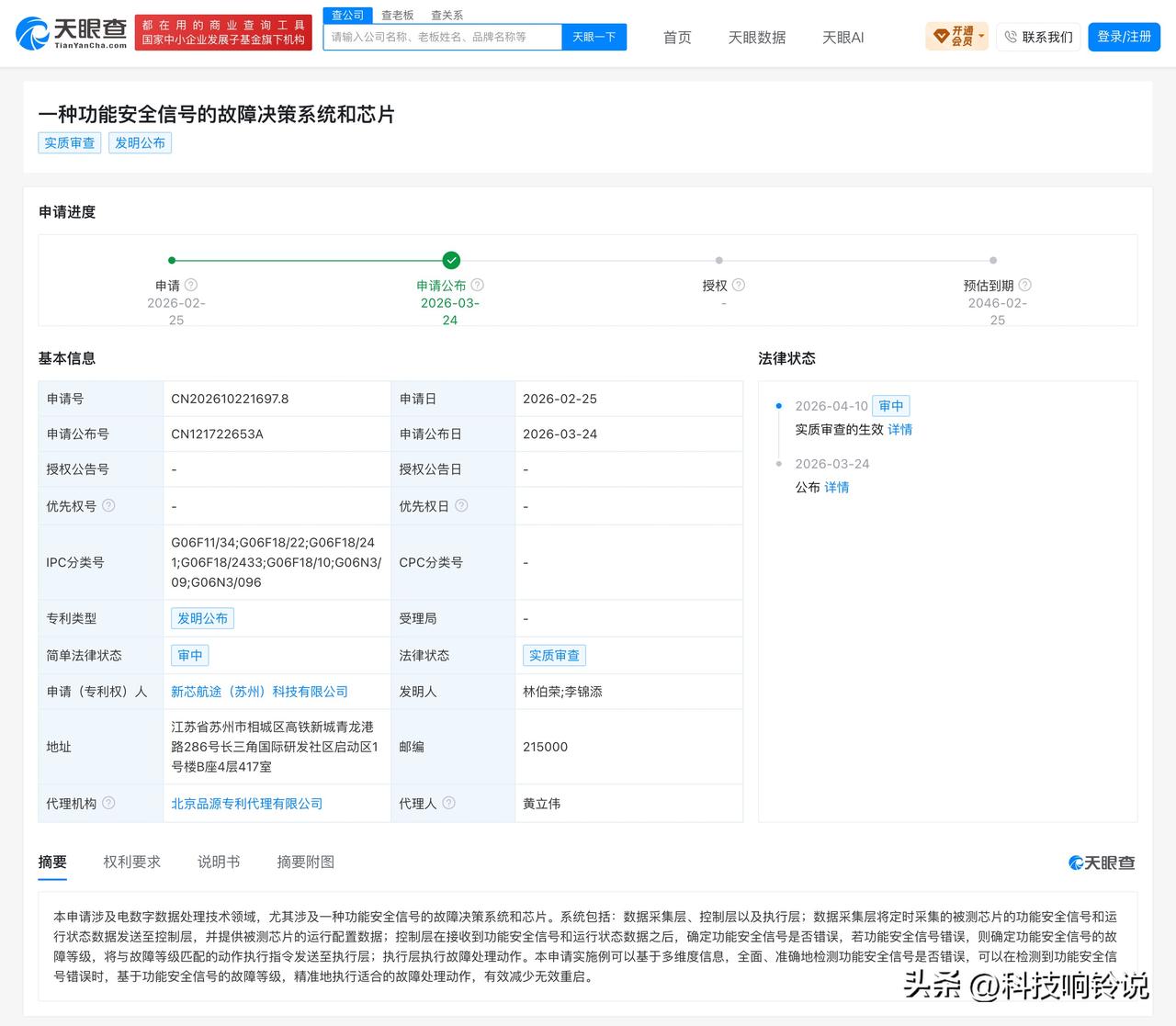Click agent name 黄立伟
Image resolution: width=1176 pixels, height=1026 pixels.
coord(542,804)
